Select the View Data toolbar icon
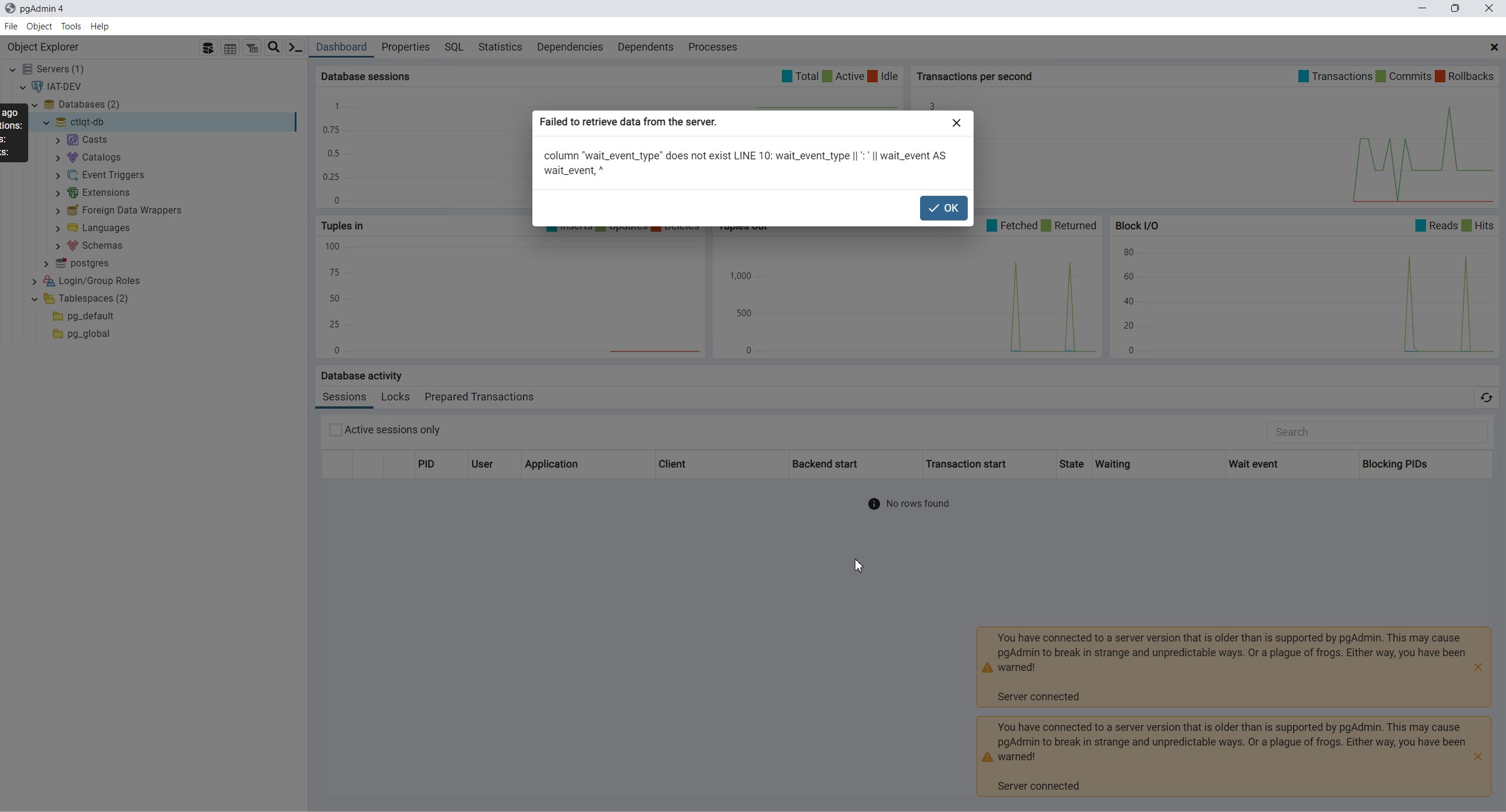The image size is (1506, 812). 230,48
